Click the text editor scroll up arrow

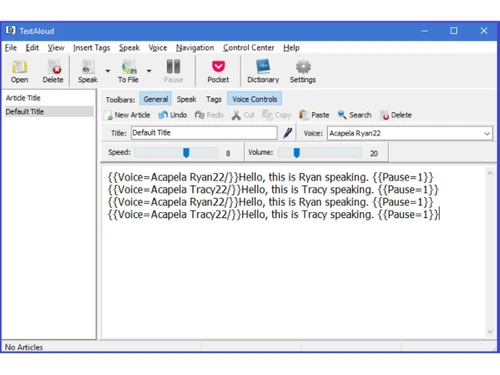[490, 173]
